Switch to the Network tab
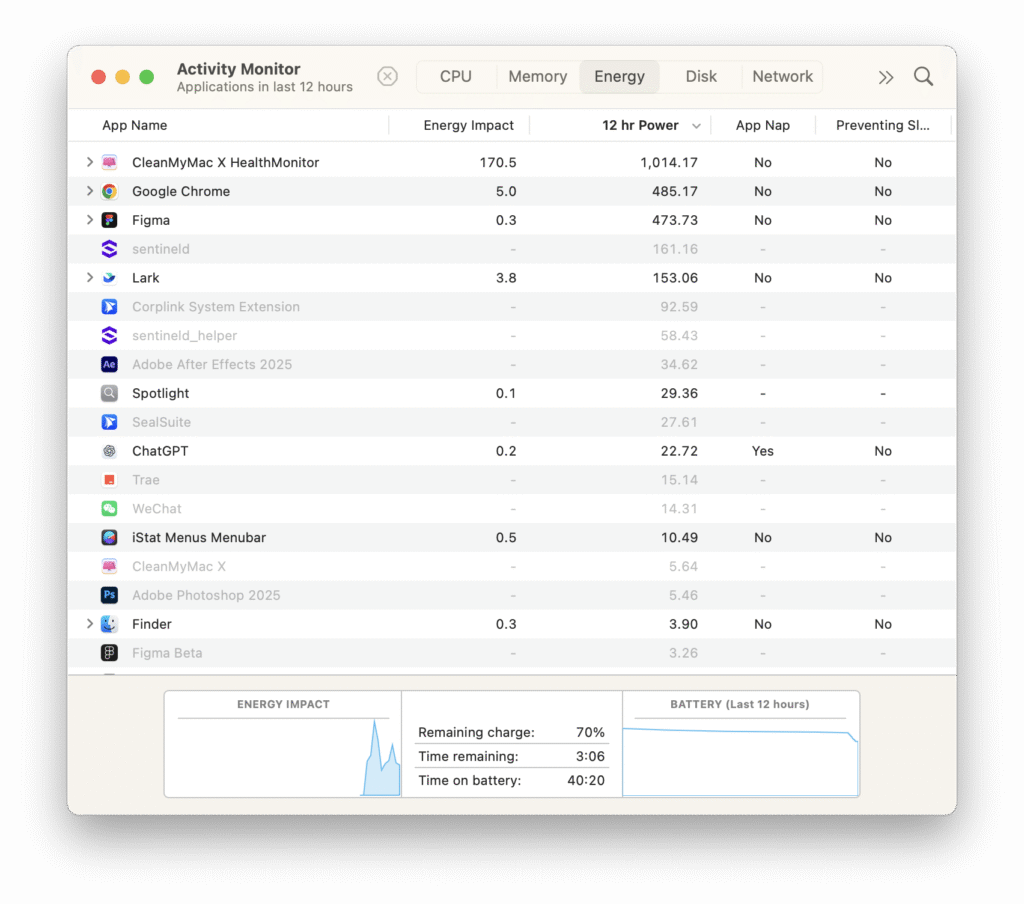Viewport: 1024px width, 904px height. click(782, 76)
